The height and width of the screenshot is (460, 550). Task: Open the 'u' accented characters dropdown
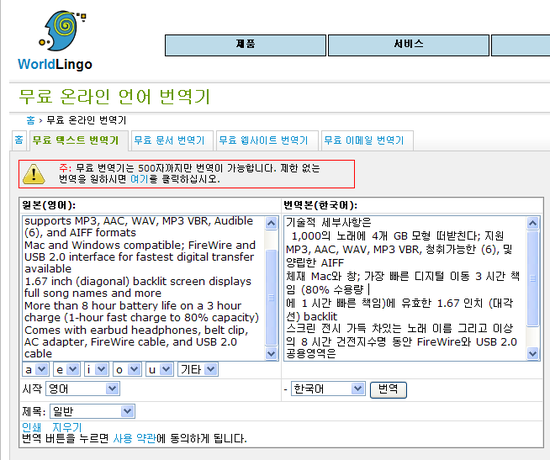(159, 369)
